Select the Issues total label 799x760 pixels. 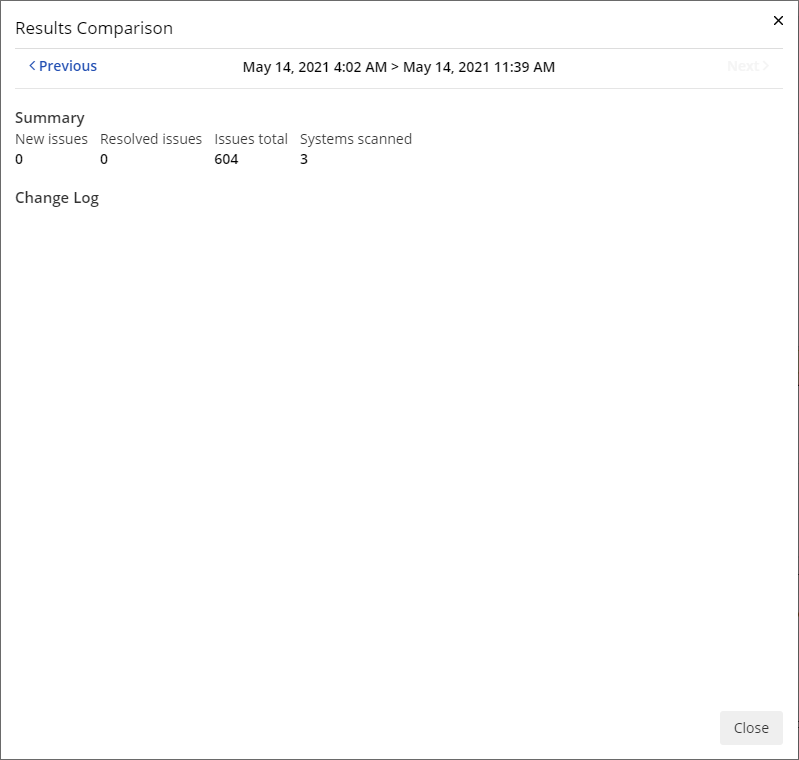coord(251,139)
